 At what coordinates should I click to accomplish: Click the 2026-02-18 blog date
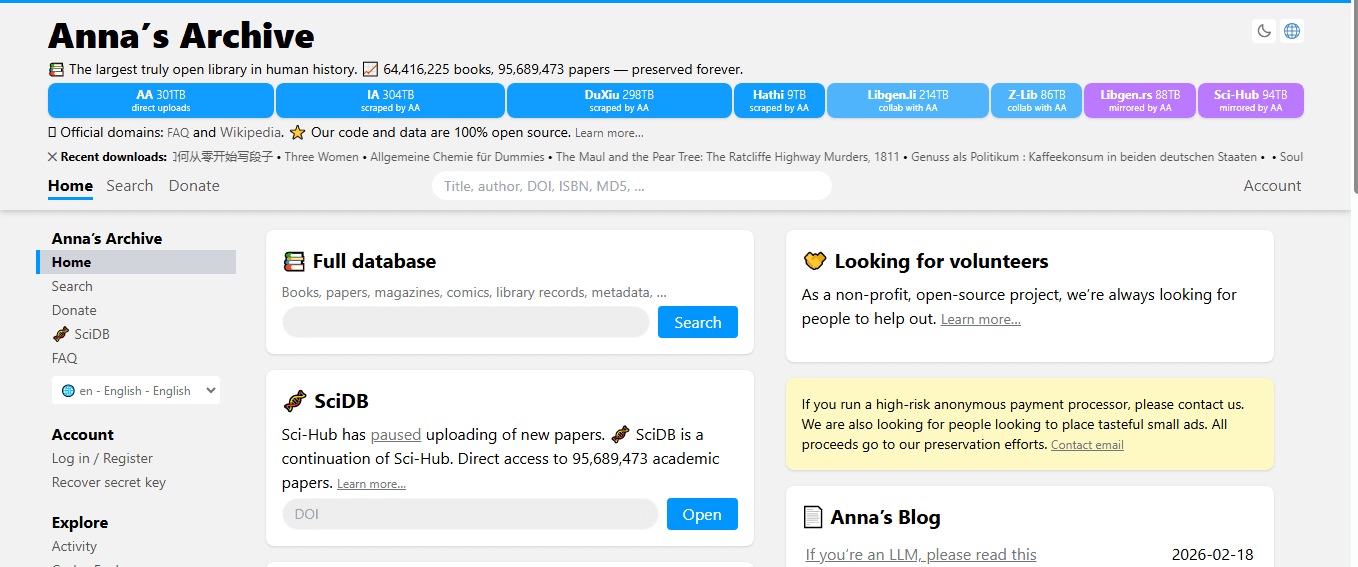1212,554
